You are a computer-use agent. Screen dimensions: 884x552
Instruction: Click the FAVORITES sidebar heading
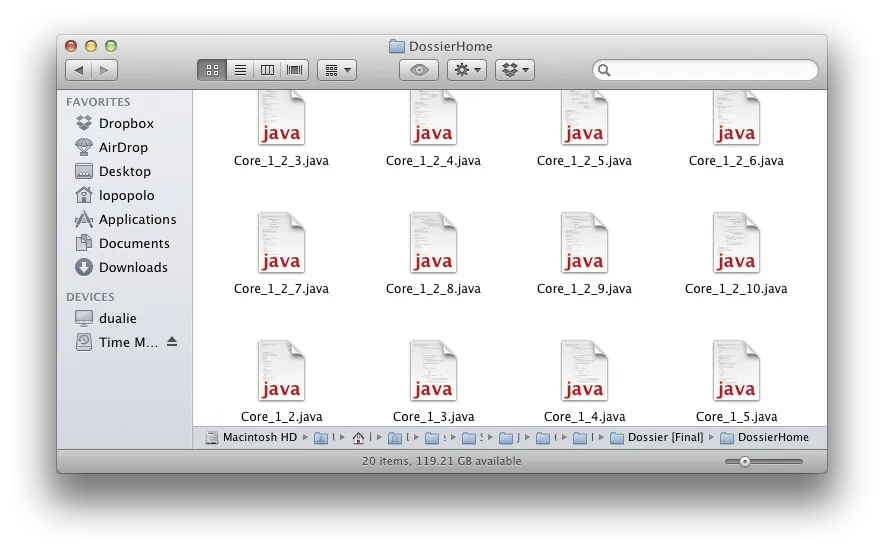(98, 102)
